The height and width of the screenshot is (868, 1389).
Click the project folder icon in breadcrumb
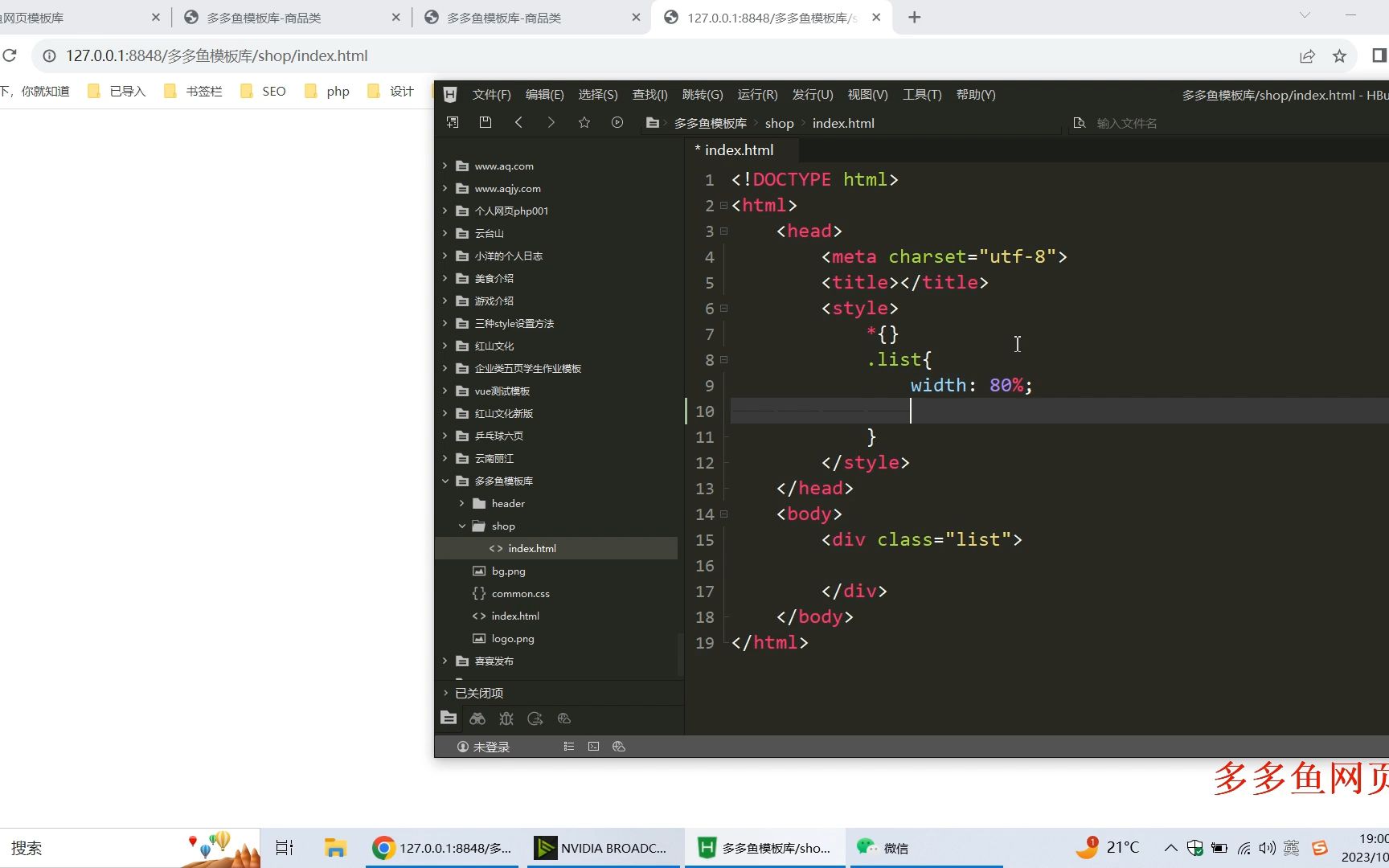(x=653, y=123)
